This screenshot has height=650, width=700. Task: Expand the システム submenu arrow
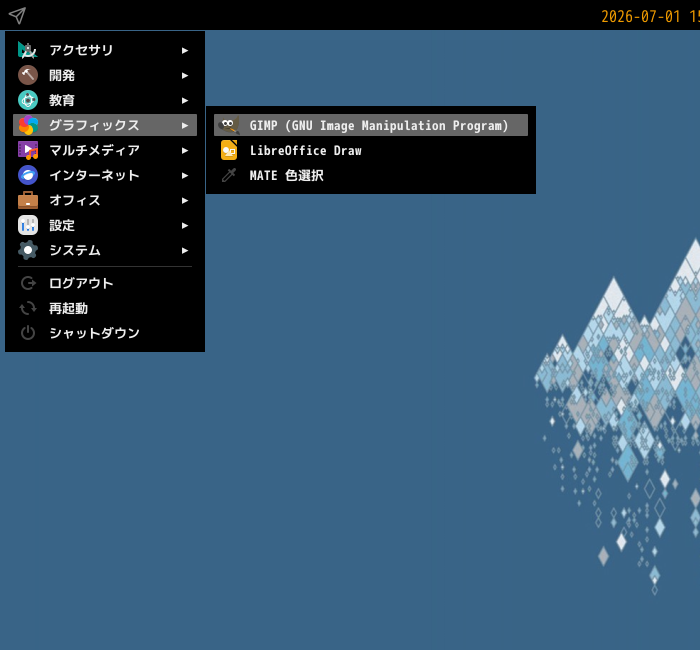pos(185,250)
